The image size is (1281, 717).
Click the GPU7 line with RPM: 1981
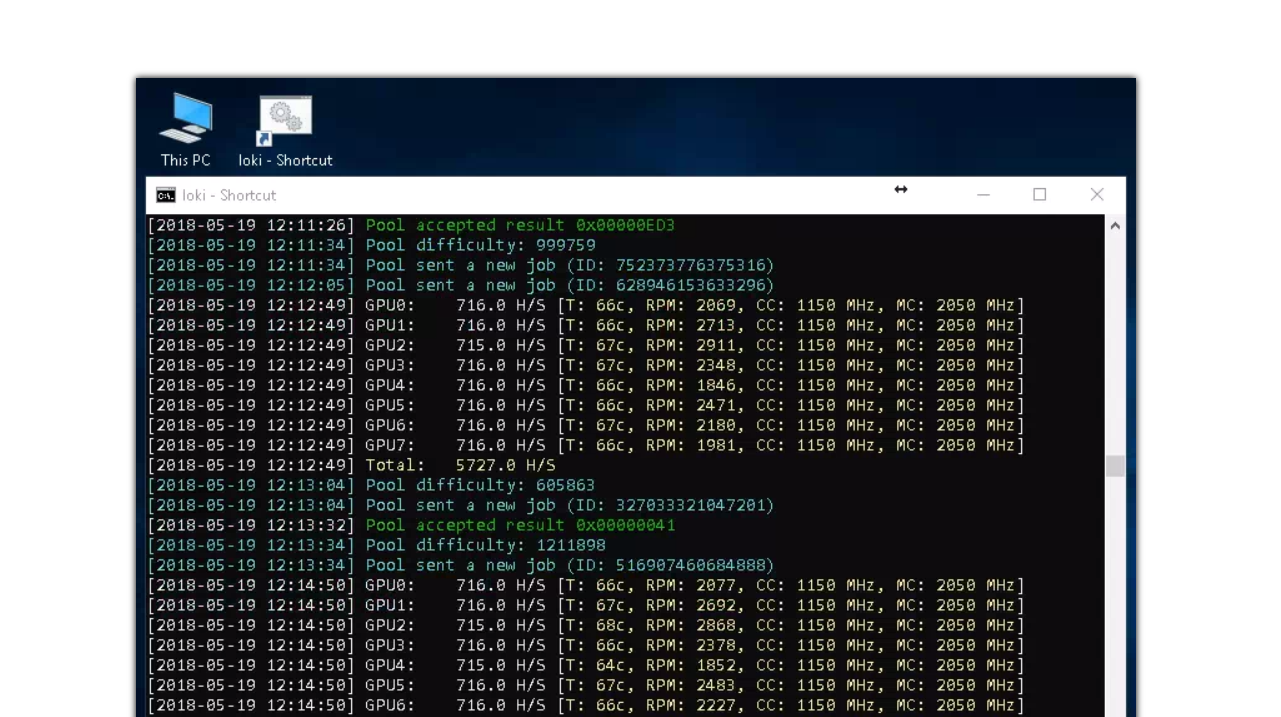pyautogui.click(x=587, y=445)
